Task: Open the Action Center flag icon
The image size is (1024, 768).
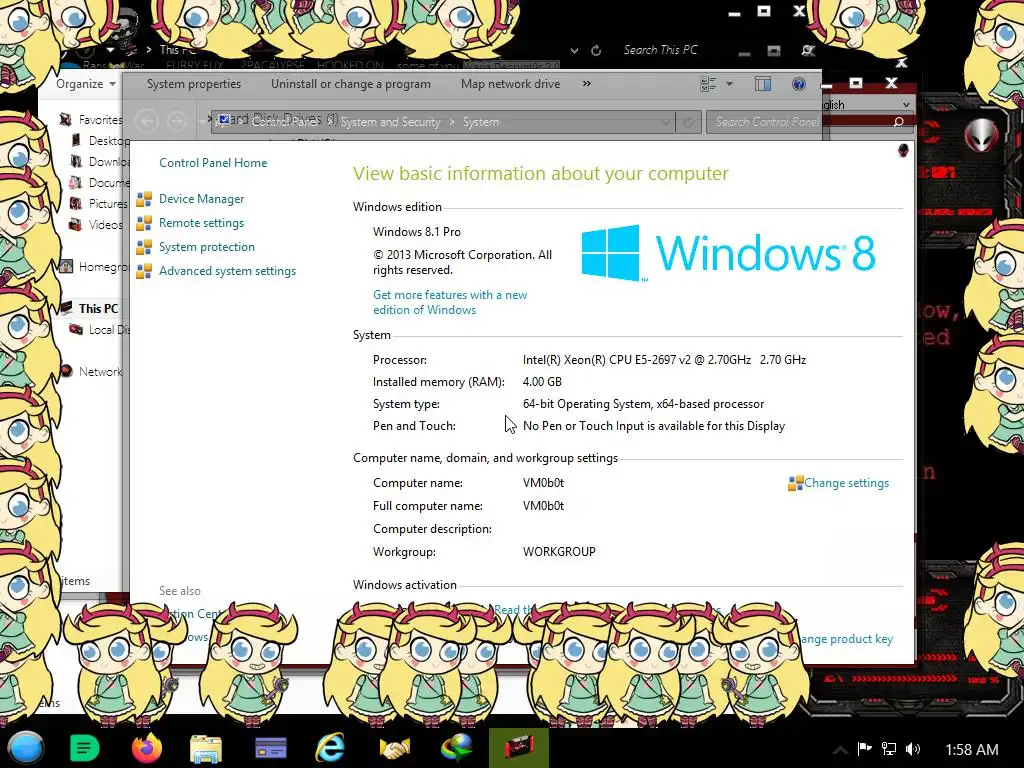Action: click(x=864, y=749)
